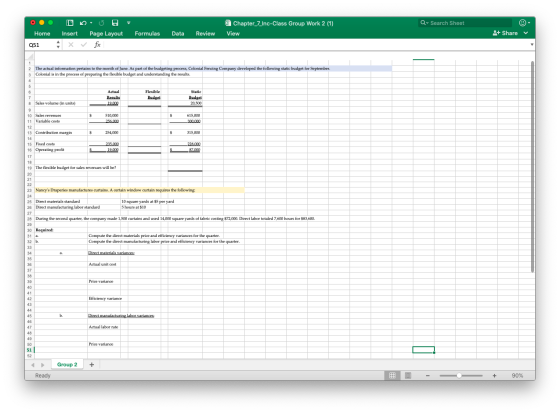Open the Insert ribbon tab

(x=69, y=34)
